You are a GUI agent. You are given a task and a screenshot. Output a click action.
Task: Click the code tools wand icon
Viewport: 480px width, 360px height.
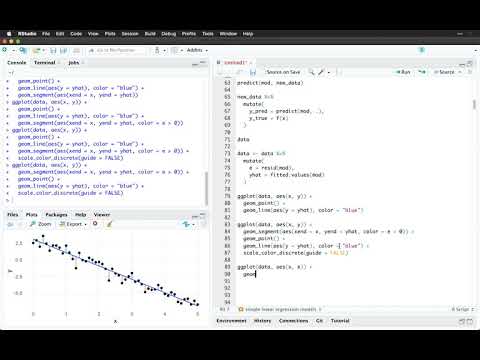[x=321, y=72]
